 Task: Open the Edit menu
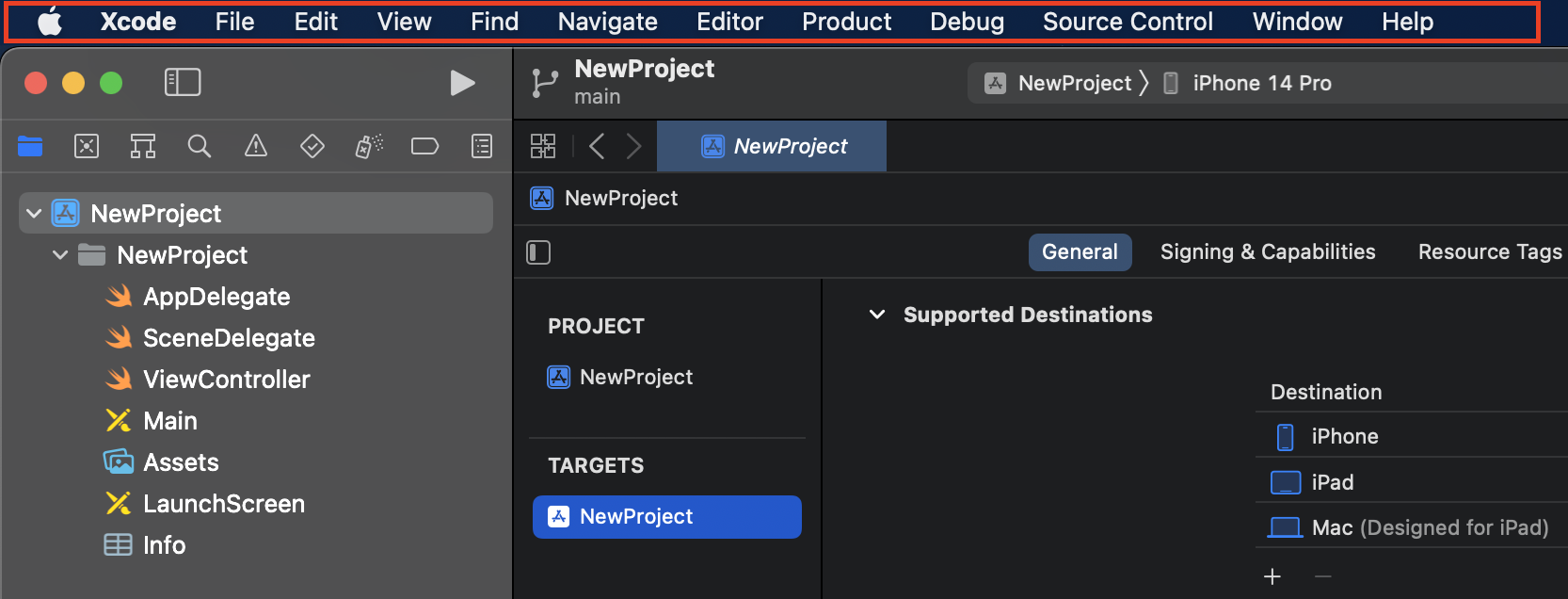tap(316, 22)
